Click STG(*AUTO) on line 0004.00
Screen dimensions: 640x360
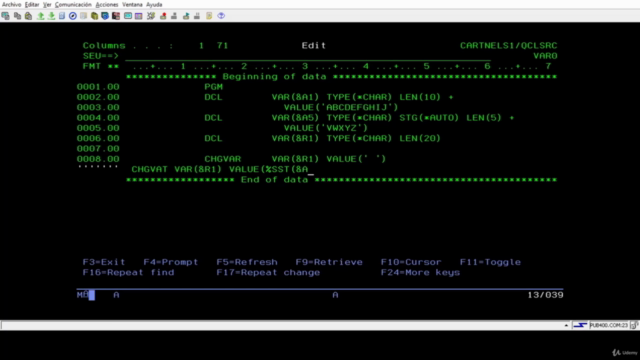coord(429,118)
